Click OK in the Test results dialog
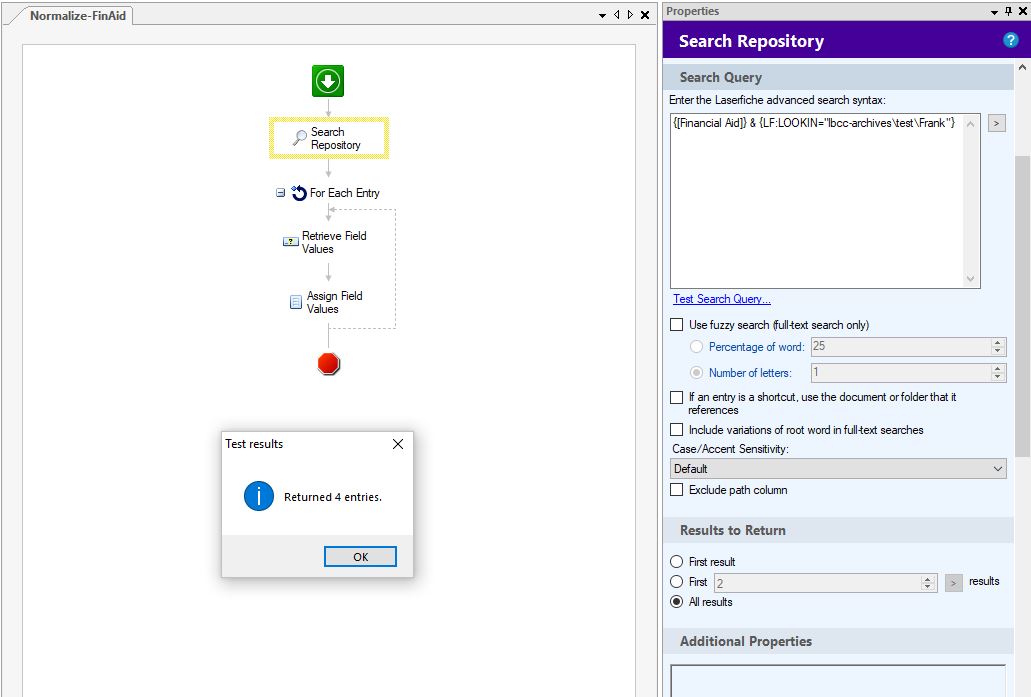 coord(360,557)
